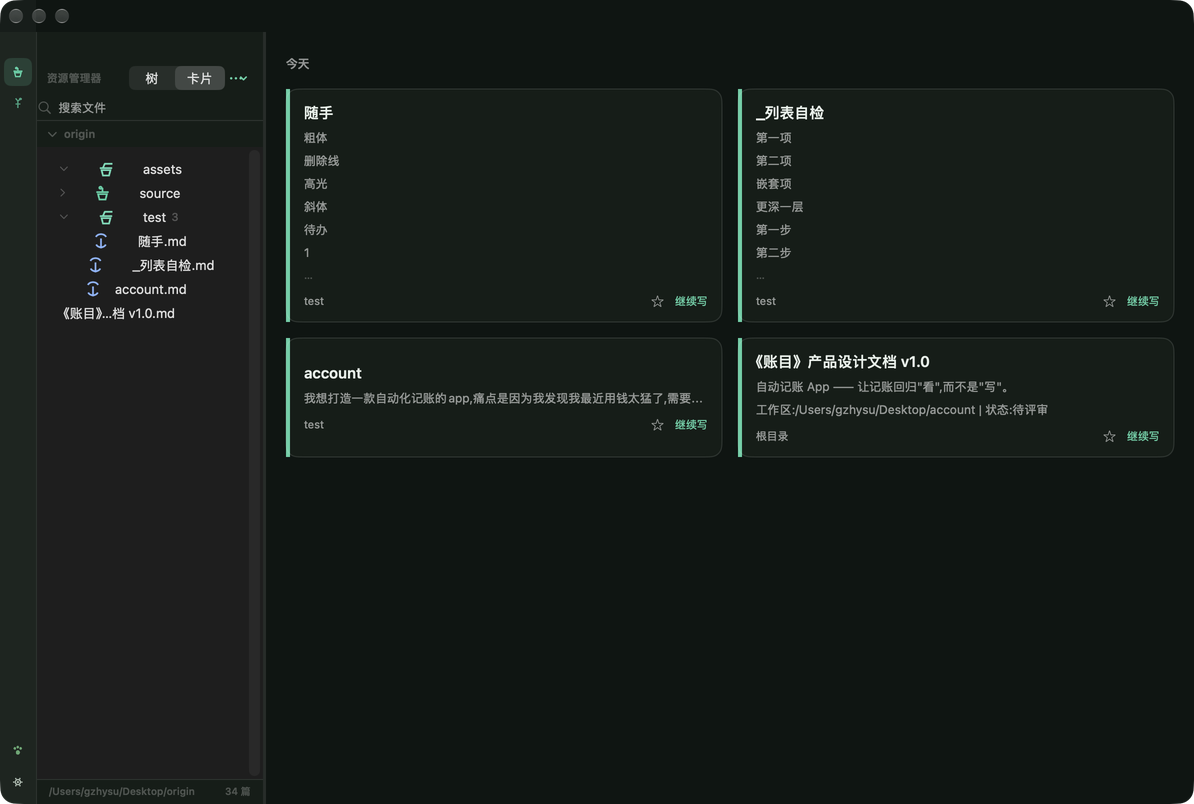Open _列表自检.md in the file tree
This screenshot has width=1194, height=804.
click(173, 265)
